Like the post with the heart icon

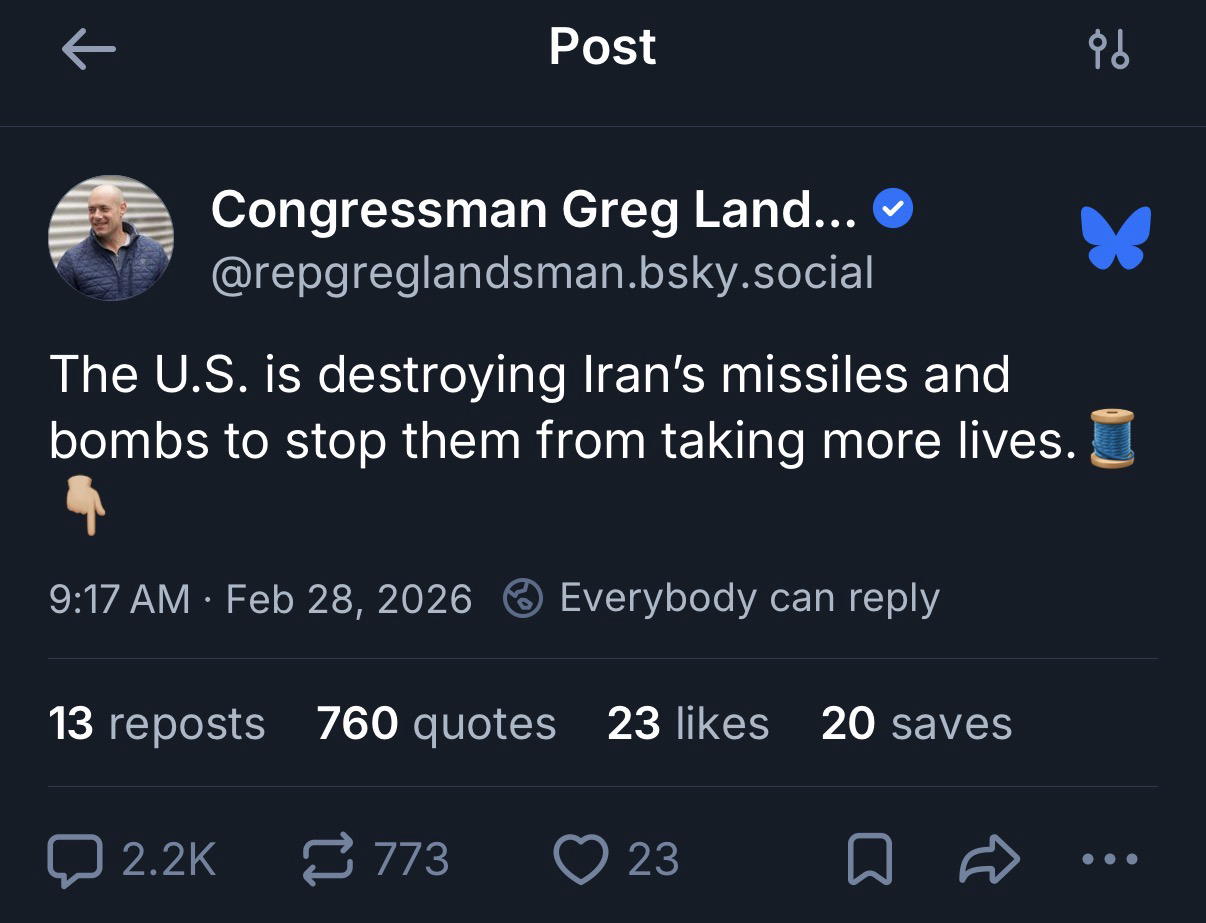tap(580, 859)
